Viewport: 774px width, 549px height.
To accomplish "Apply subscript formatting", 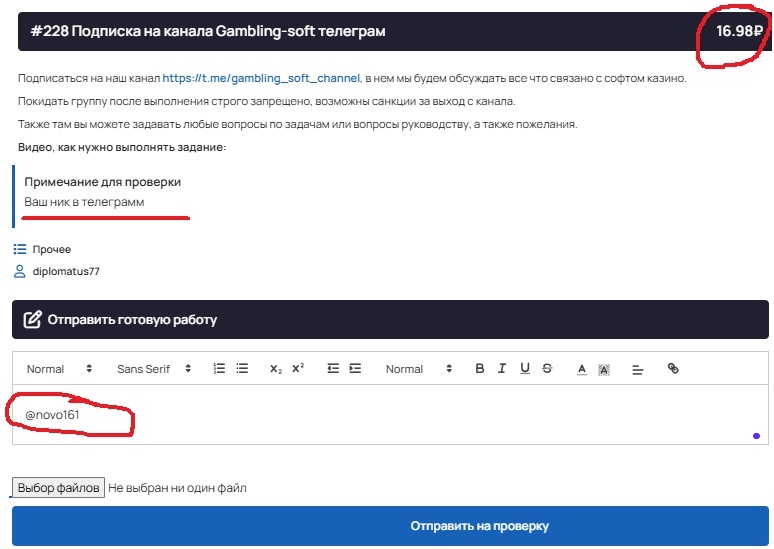I will [x=276, y=369].
